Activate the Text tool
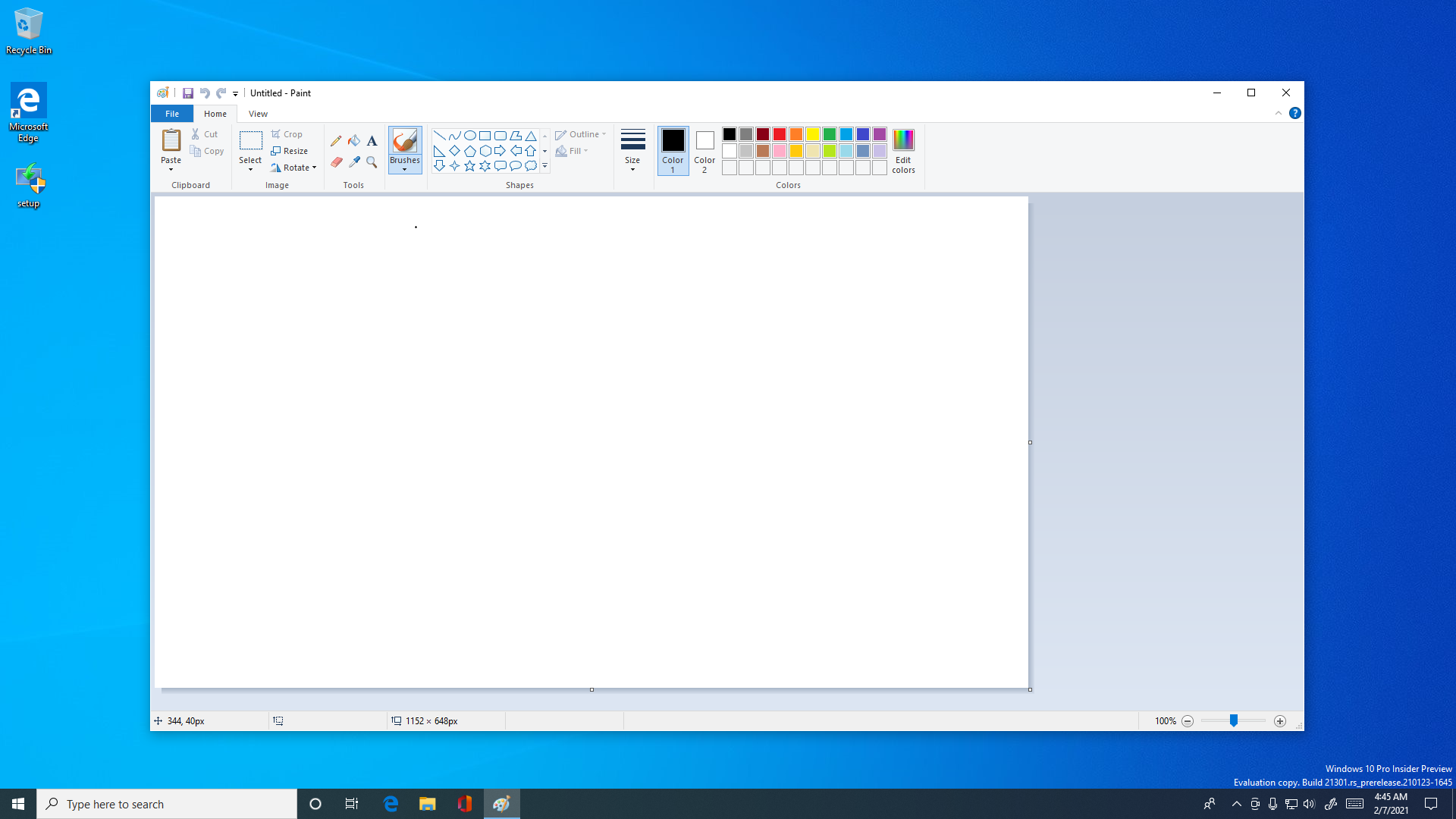The image size is (1456, 819). [x=372, y=141]
